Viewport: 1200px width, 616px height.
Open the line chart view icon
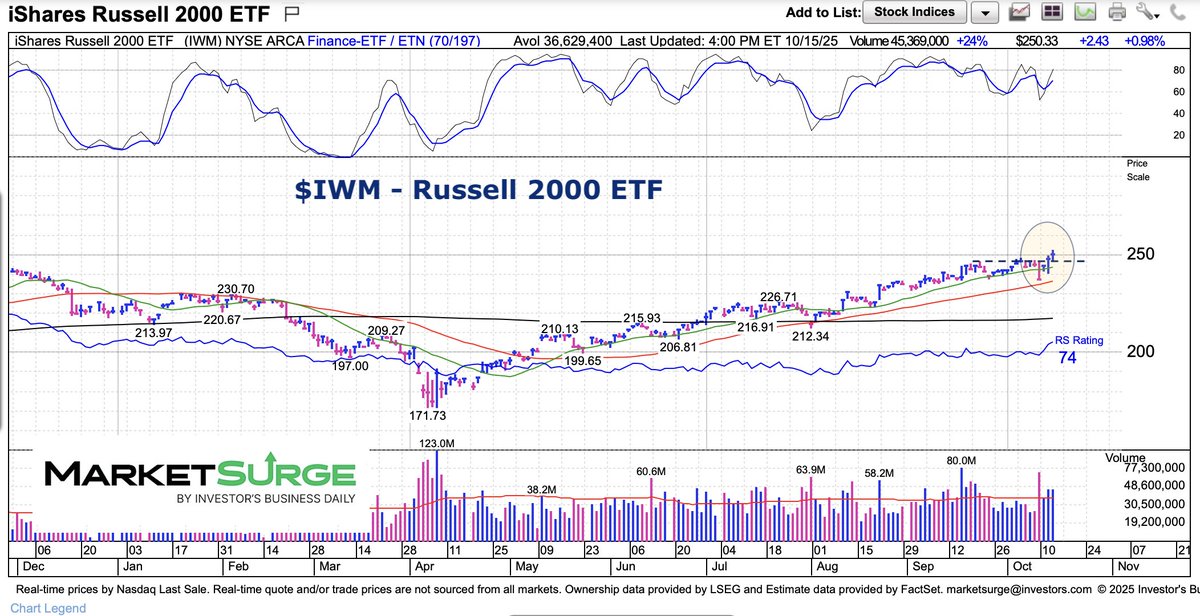[x=1021, y=13]
